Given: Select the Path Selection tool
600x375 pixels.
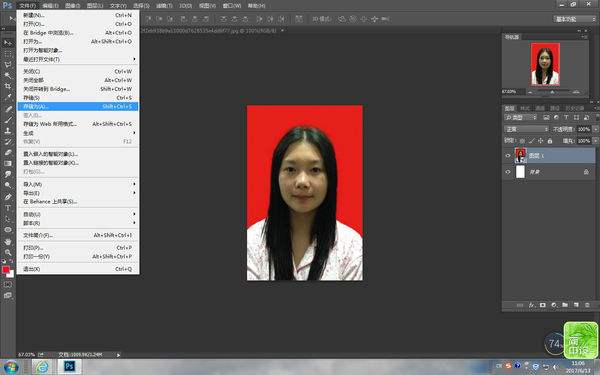Looking at the screenshot, I should [x=8, y=219].
